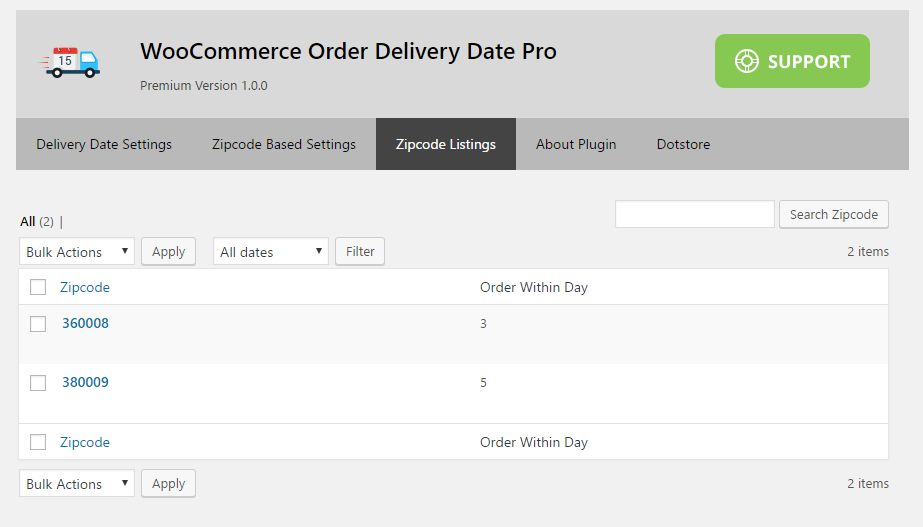Image resolution: width=923 pixels, height=527 pixels.
Task: Go to the Dotstore tab
Action: click(683, 144)
